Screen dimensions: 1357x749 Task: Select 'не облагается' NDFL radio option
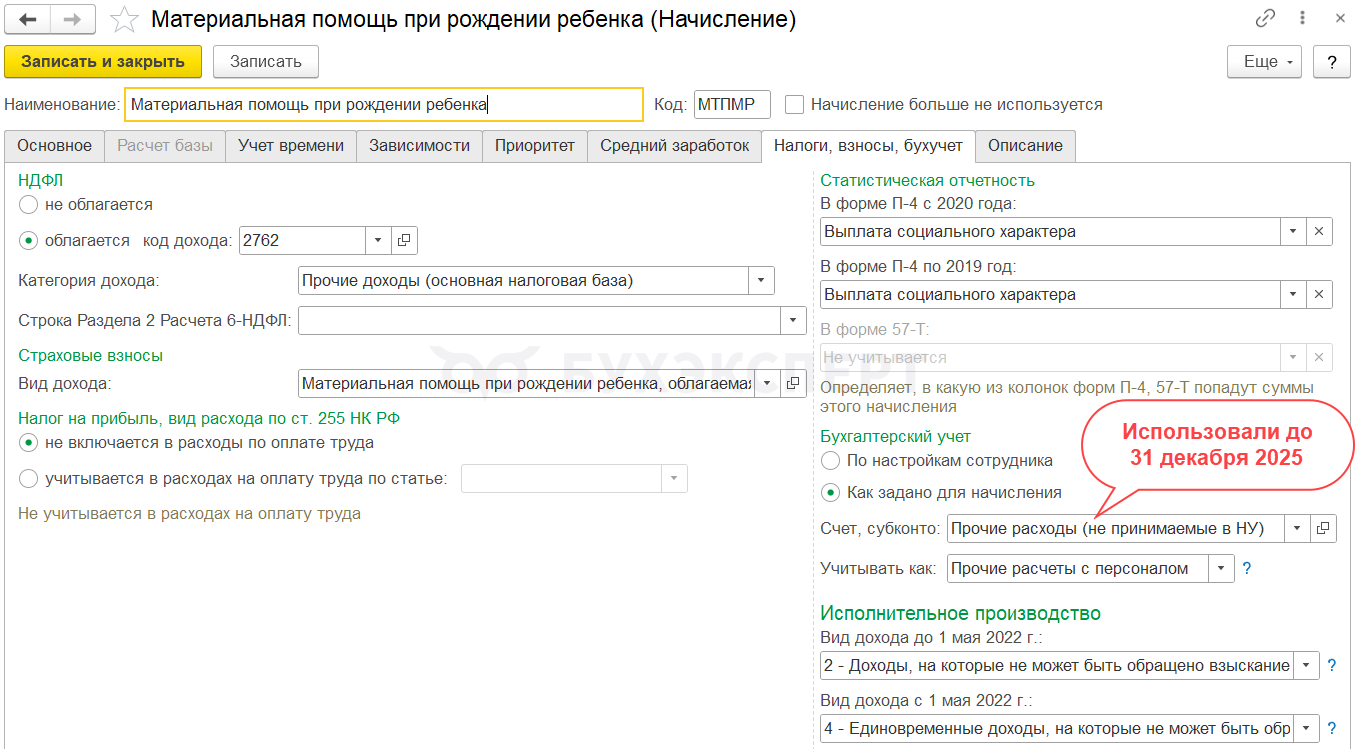(x=29, y=204)
